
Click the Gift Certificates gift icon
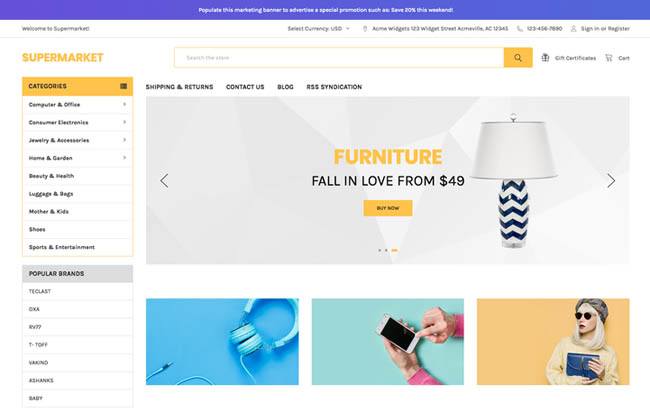545,58
